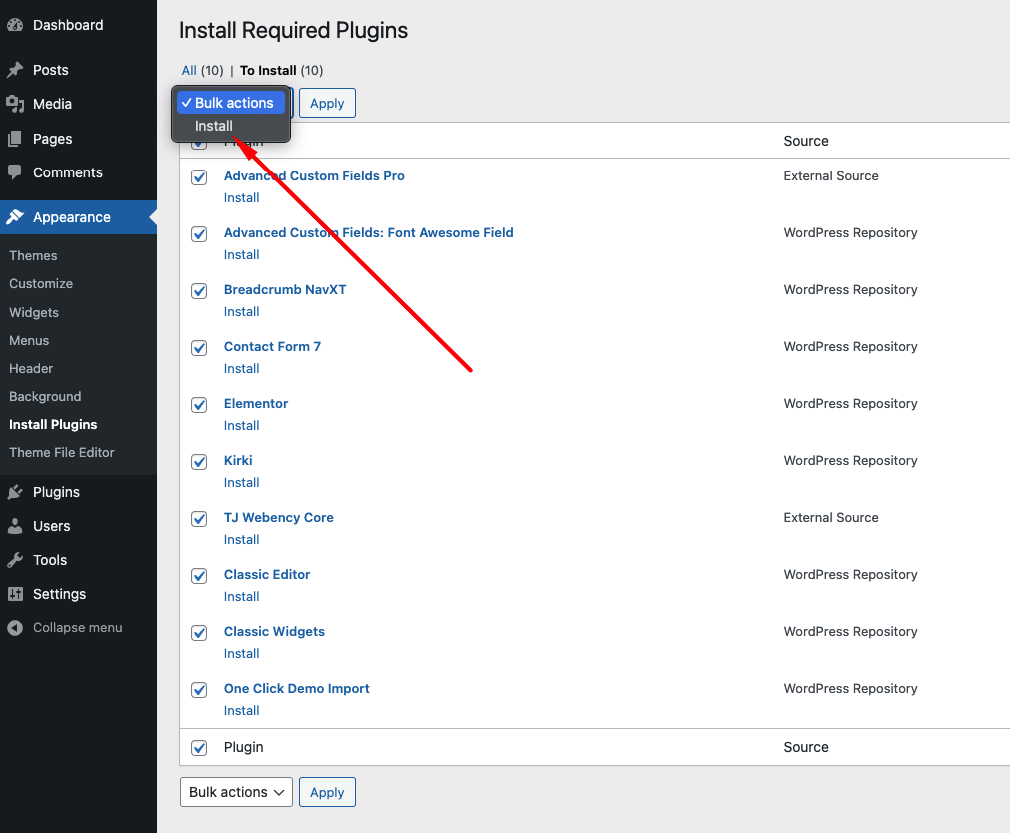Go to Widgets under Appearance

(x=33, y=312)
